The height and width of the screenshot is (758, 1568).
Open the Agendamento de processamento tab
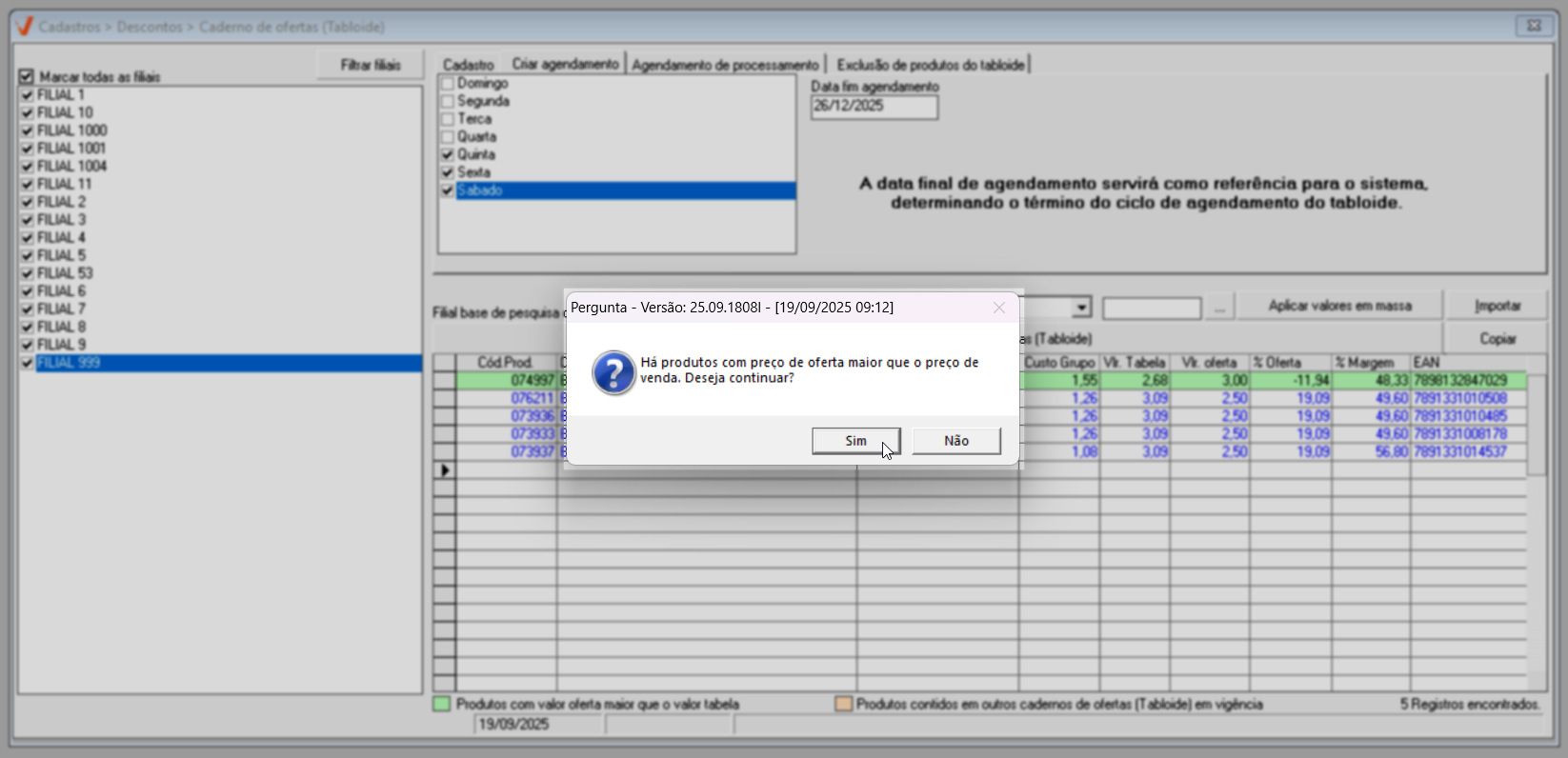pos(725,65)
